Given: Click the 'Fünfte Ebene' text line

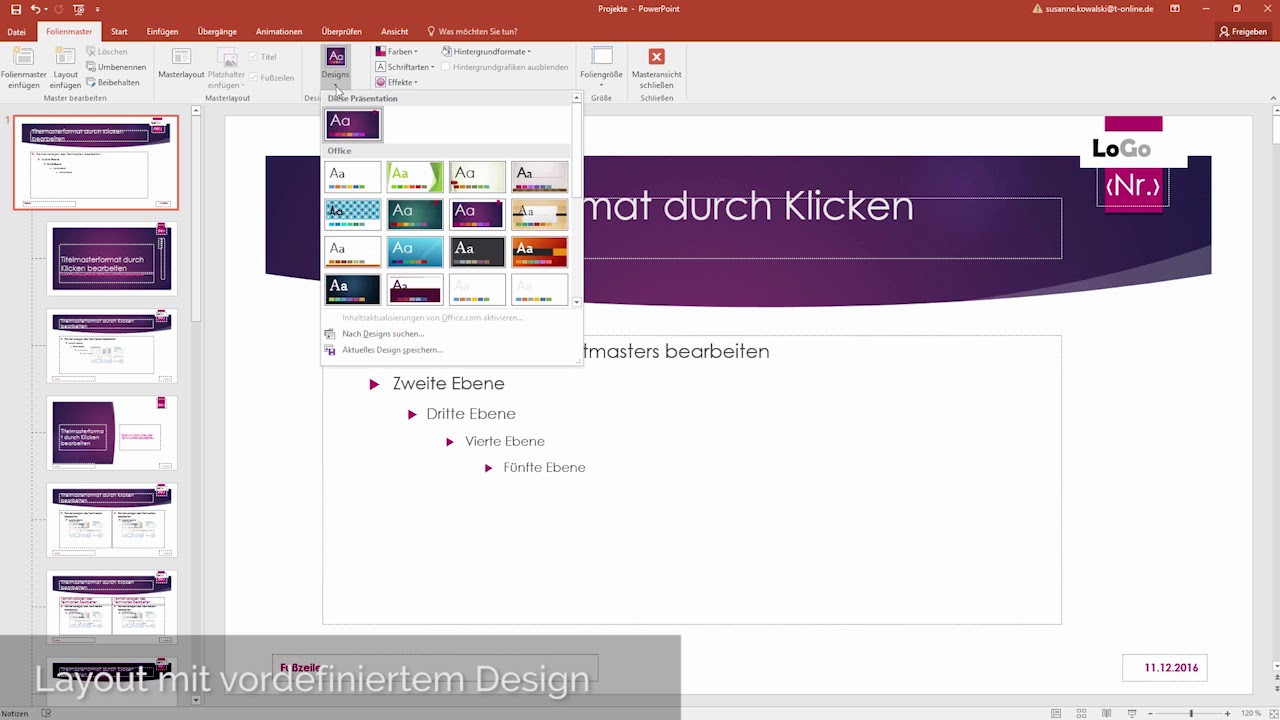Looking at the screenshot, I should (544, 467).
